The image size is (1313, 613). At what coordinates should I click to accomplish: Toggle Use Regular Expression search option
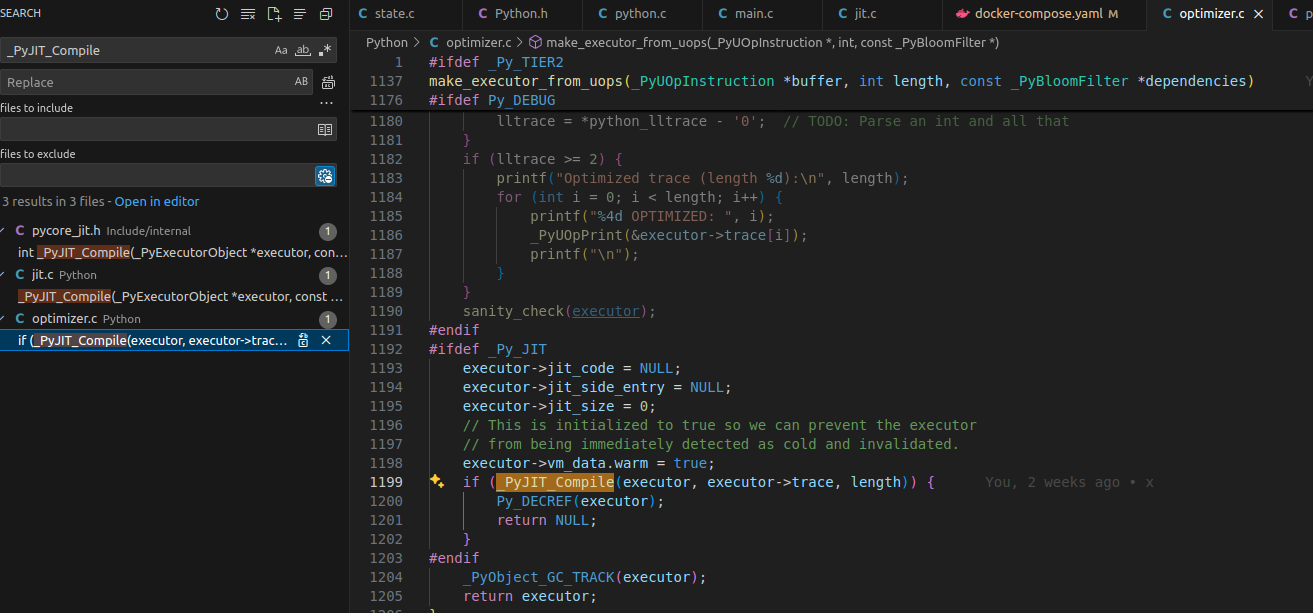click(x=325, y=50)
